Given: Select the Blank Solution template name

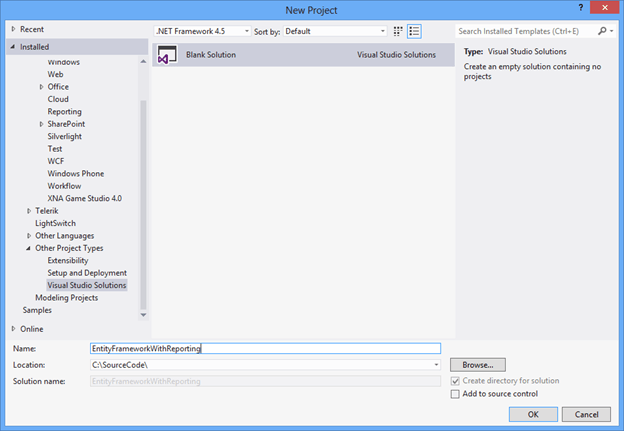Looking at the screenshot, I should 211,55.
